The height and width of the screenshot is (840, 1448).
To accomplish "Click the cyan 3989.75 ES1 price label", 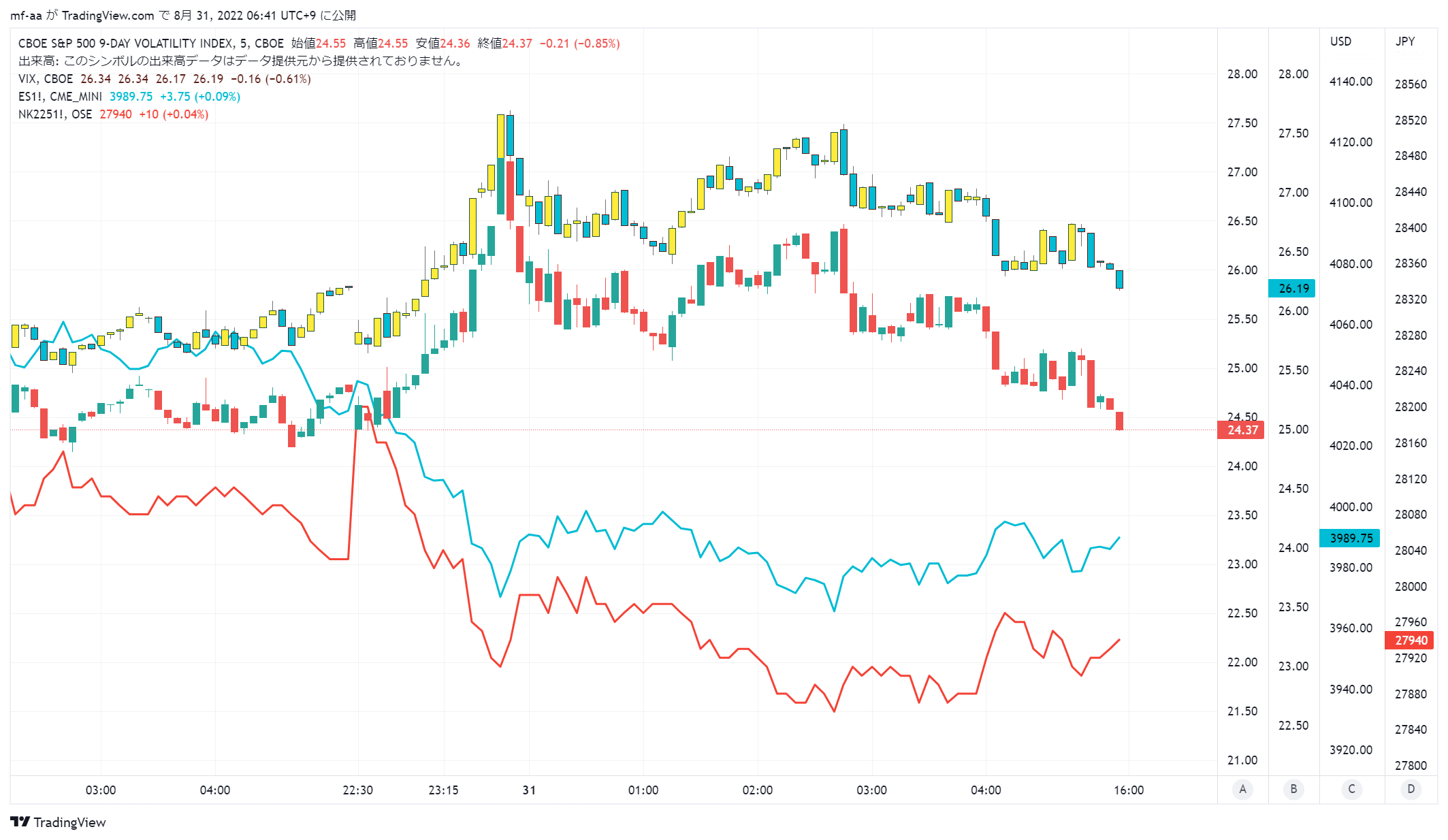I will [x=1350, y=538].
